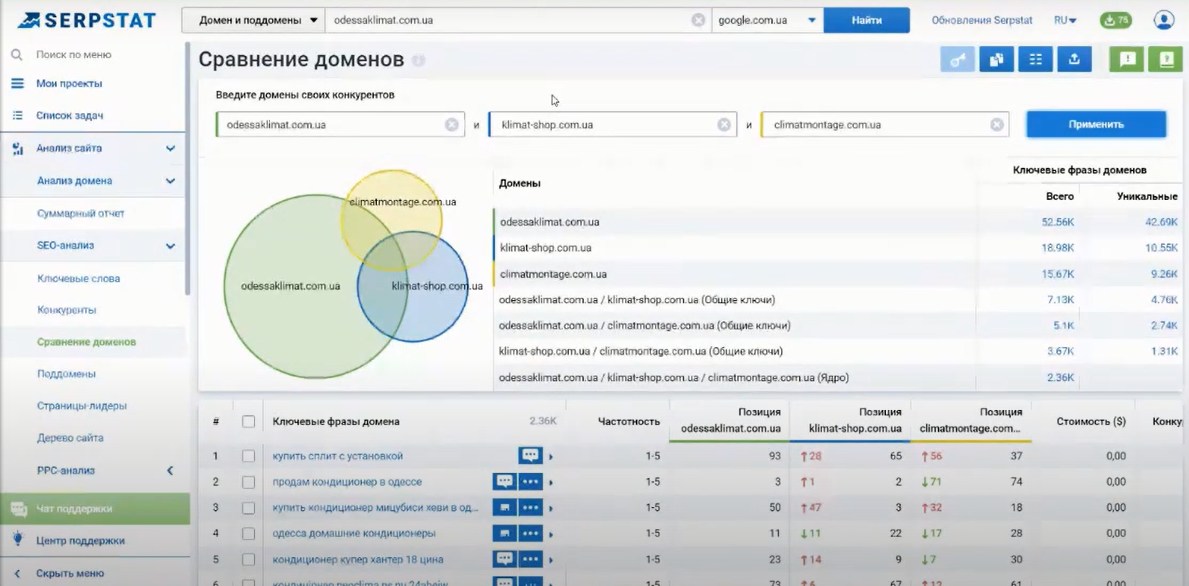Viewport: 1189px width, 586px height.
Task: Clear the first competitor domain field
Action: tap(452, 125)
